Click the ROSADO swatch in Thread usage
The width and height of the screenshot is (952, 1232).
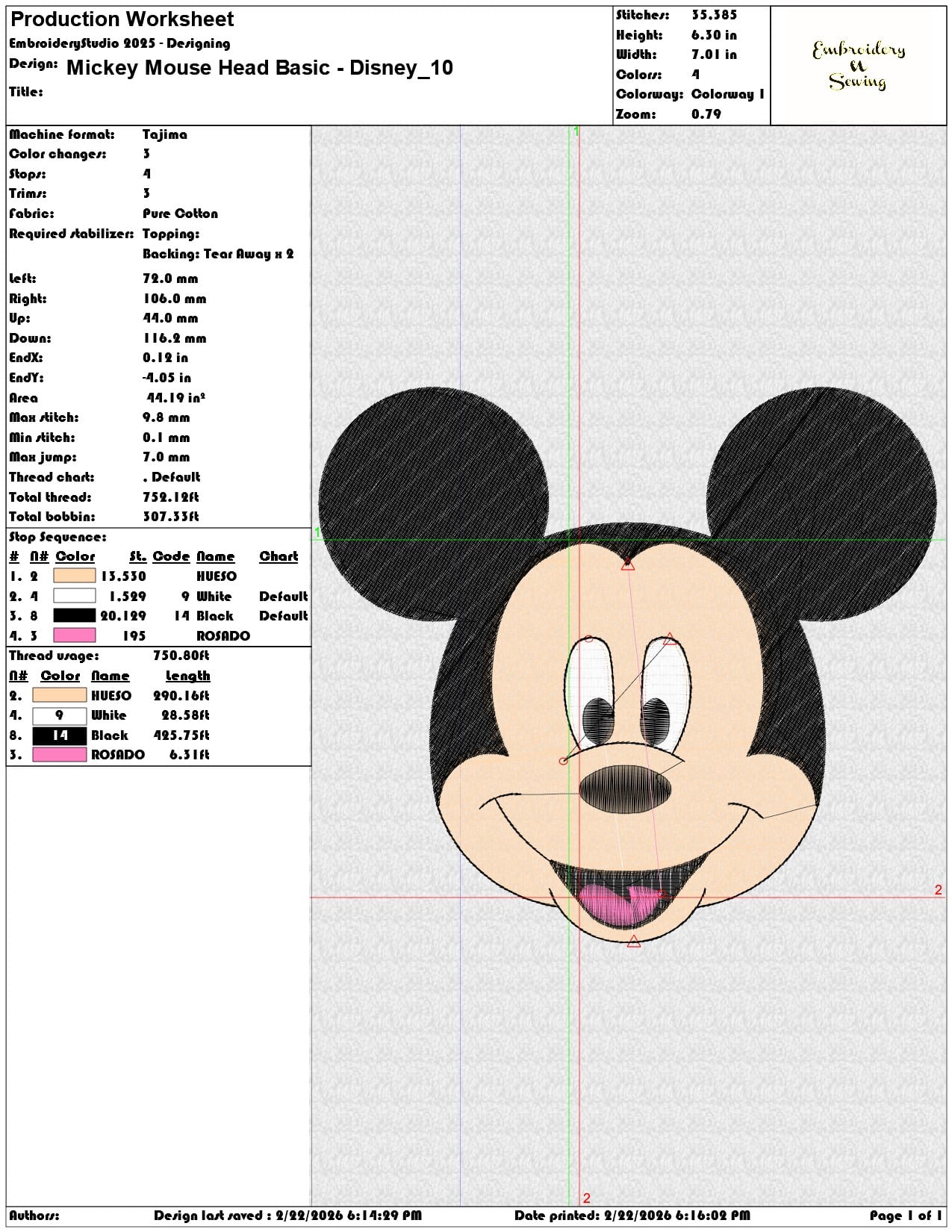[60, 755]
